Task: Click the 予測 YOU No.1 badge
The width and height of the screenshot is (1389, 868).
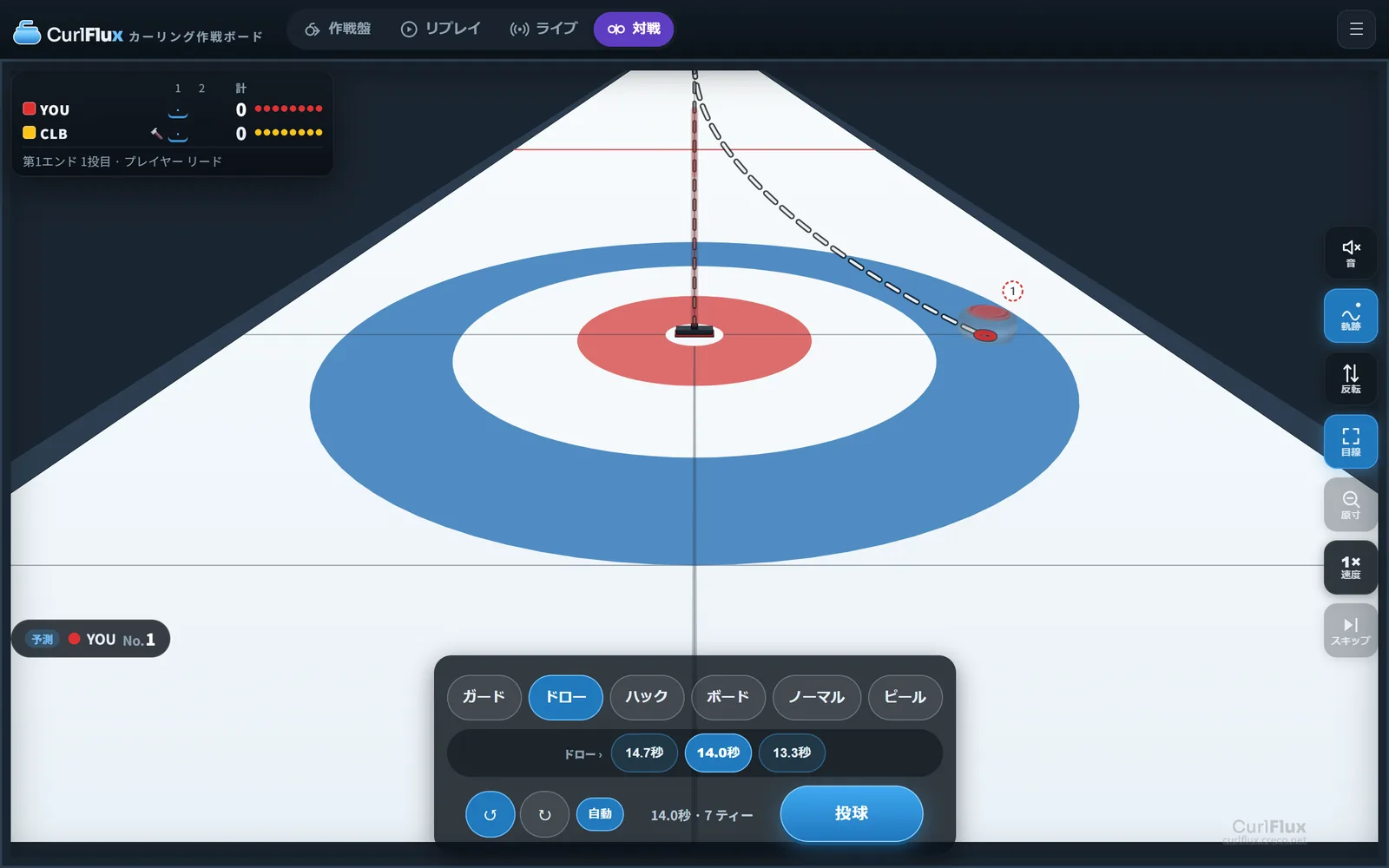Action: [91, 639]
